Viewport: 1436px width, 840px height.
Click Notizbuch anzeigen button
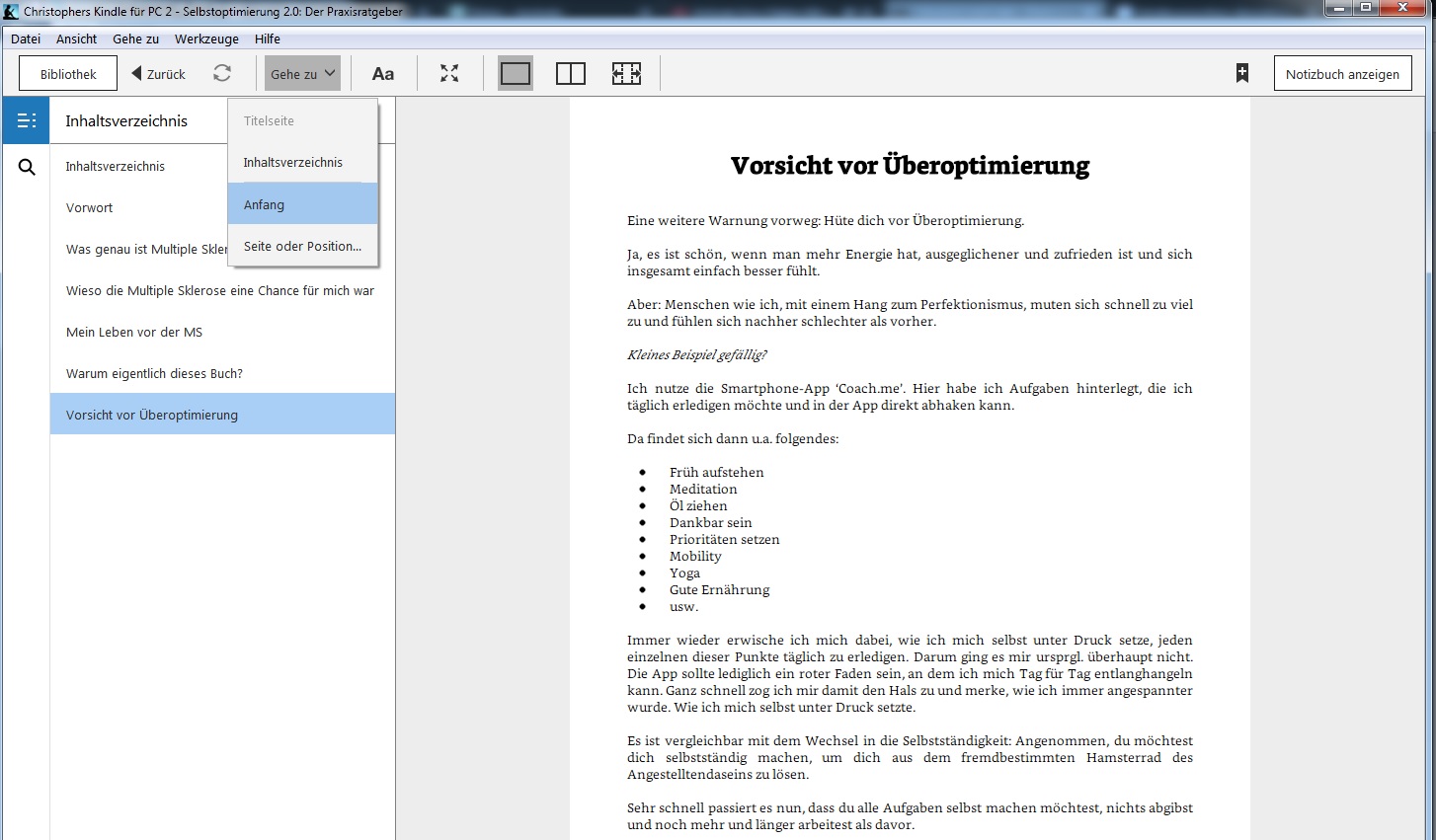1342,74
